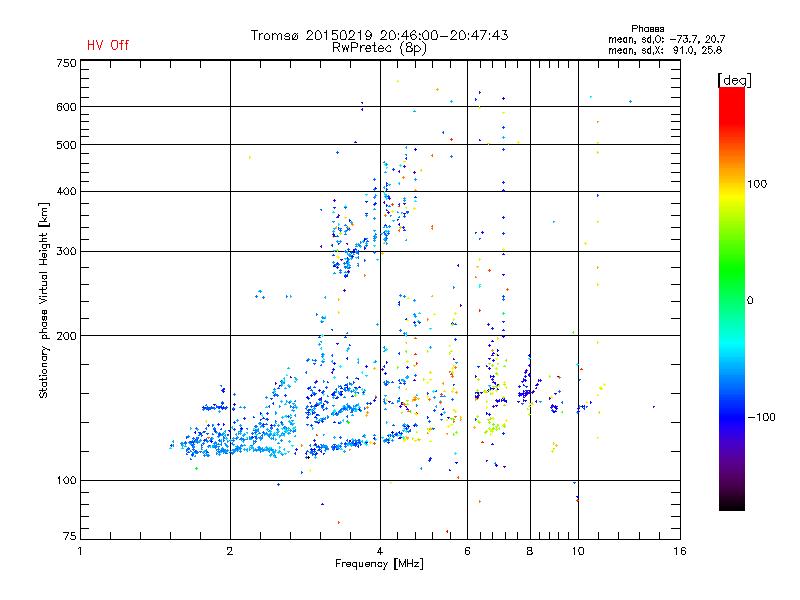Click the 'Phases' header text
The height and width of the screenshot is (600, 800).
647,29
